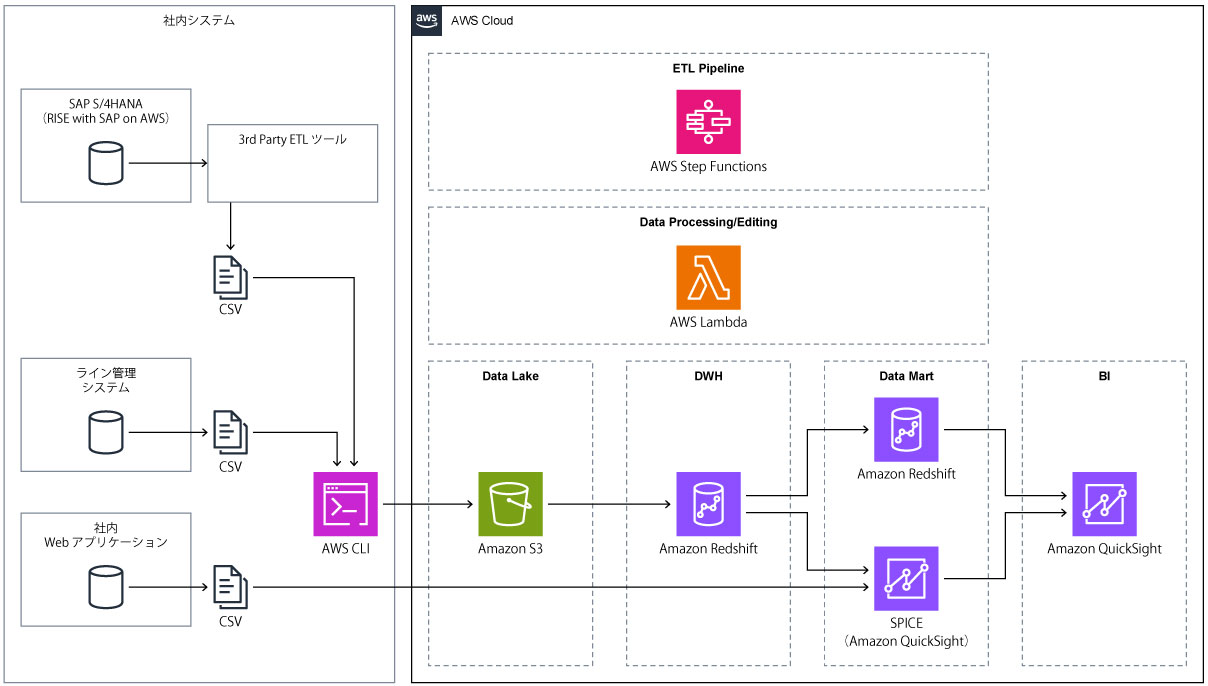Click the AWS Step Functions icon

[708, 122]
